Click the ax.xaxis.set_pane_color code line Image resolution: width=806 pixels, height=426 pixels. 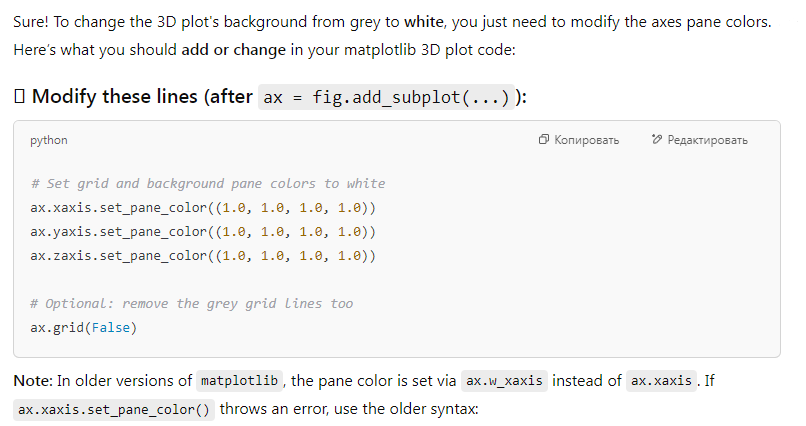point(203,208)
